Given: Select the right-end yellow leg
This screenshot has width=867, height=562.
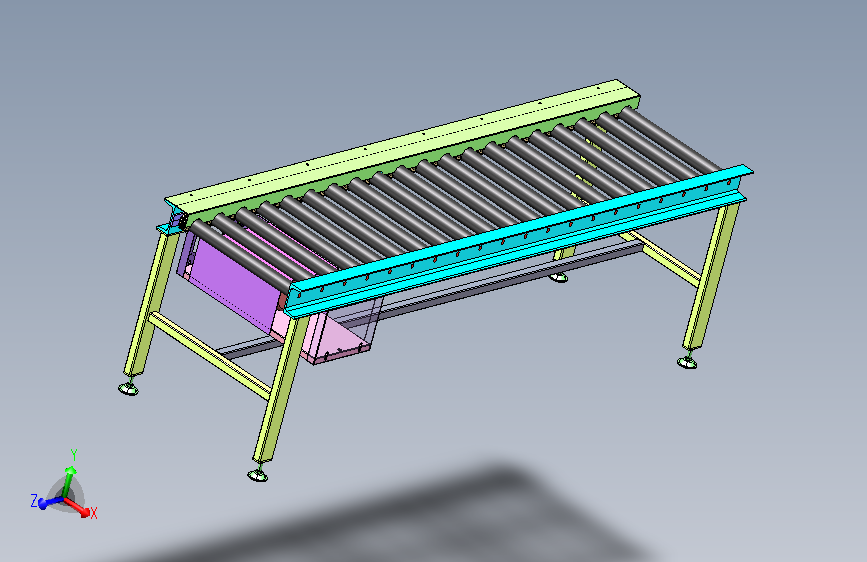Looking at the screenshot, I should pos(712,277).
